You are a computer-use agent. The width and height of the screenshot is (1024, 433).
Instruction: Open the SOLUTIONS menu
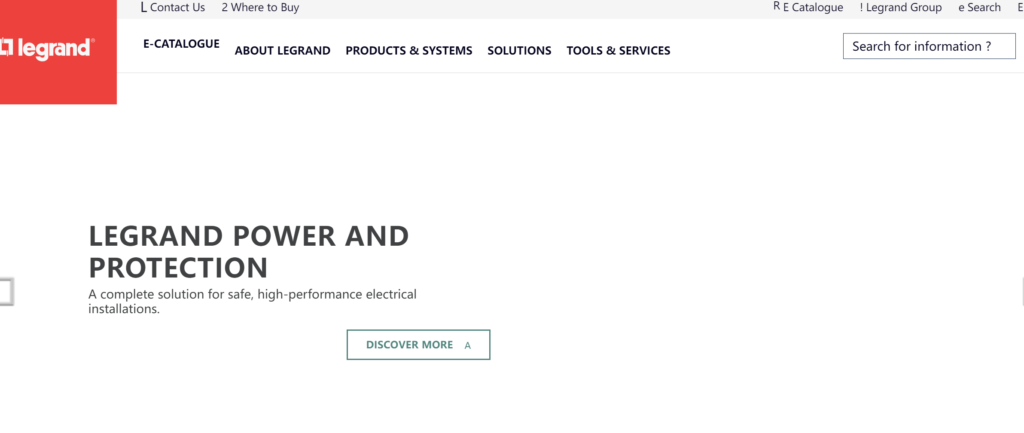[x=519, y=50]
